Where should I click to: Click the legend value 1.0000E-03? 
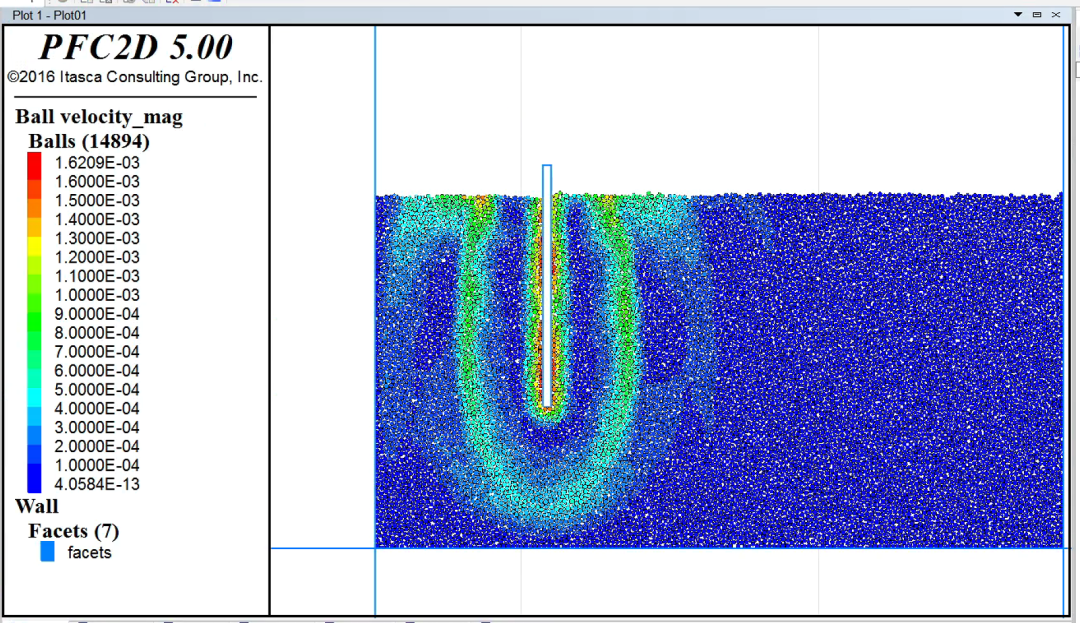[x=97, y=295]
